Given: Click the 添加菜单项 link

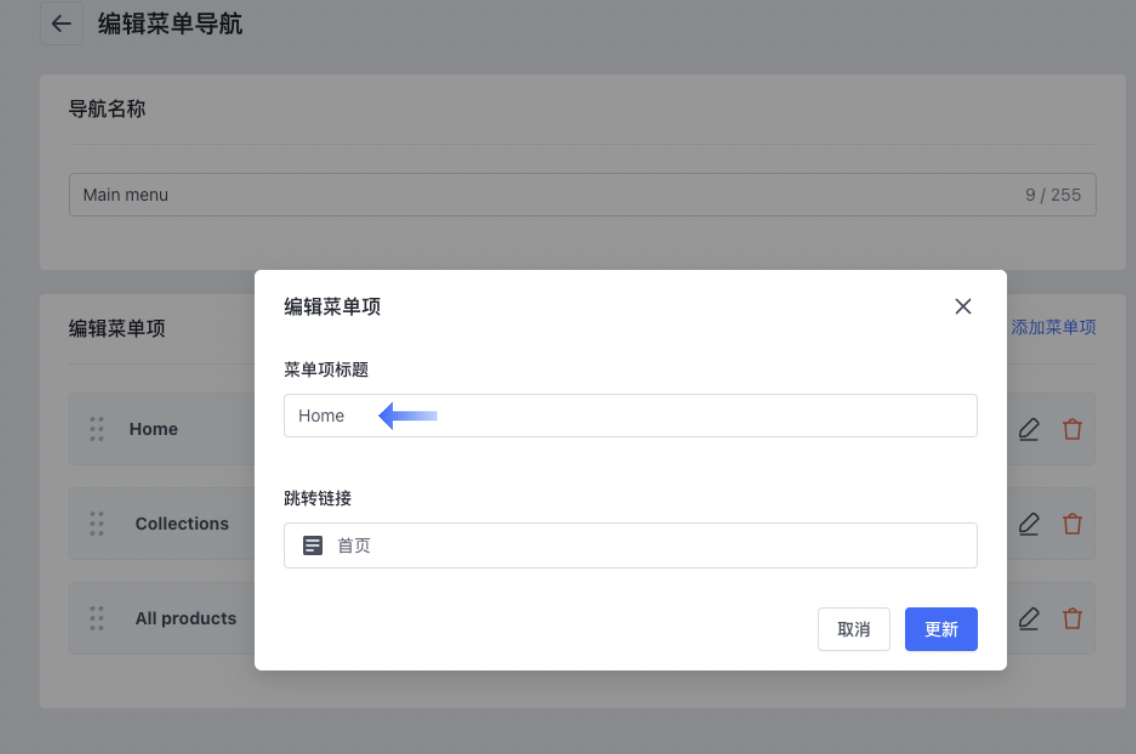Looking at the screenshot, I should [1053, 327].
